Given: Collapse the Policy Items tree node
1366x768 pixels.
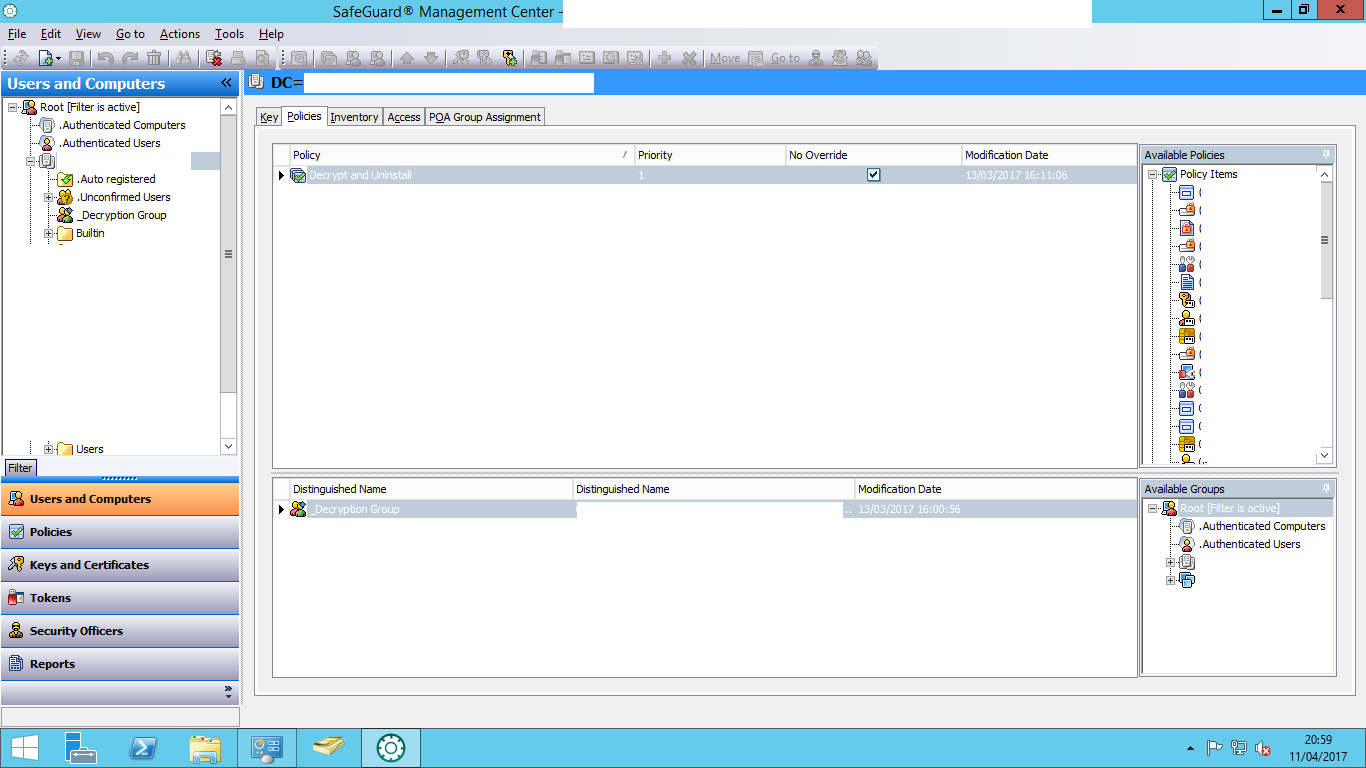Looking at the screenshot, I should [x=1152, y=174].
